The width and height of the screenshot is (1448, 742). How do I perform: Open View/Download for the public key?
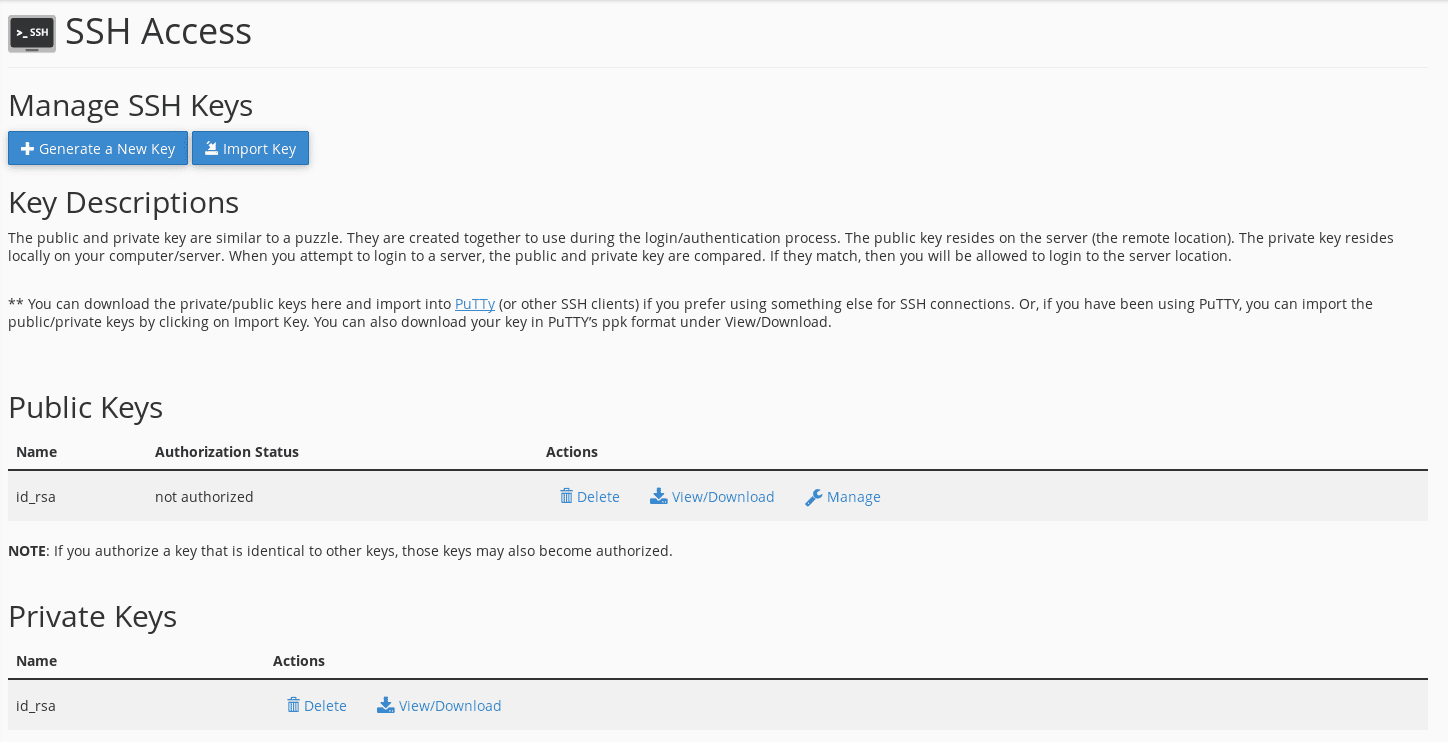[723, 496]
